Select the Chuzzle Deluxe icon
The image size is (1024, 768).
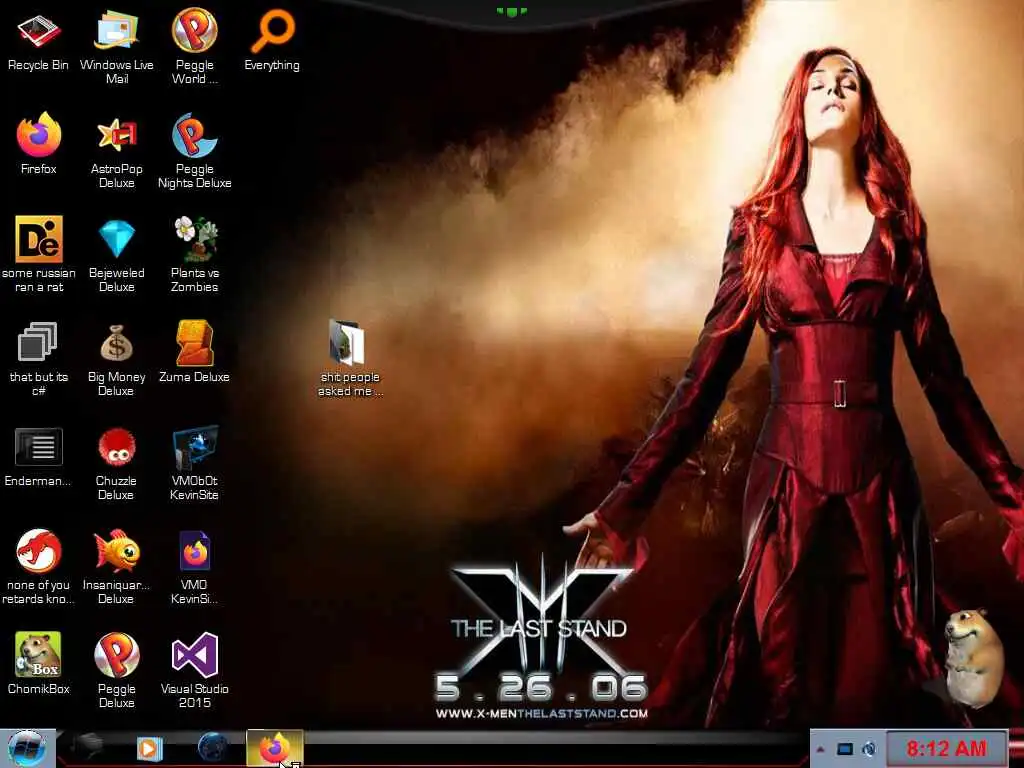(x=116, y=464)
